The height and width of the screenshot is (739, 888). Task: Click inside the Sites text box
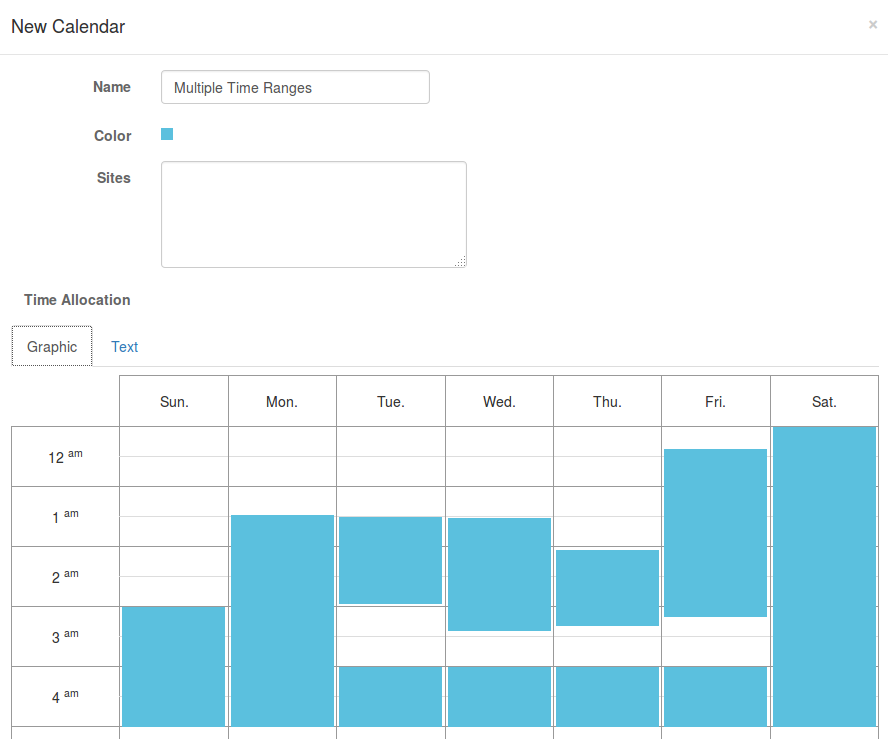313,214
